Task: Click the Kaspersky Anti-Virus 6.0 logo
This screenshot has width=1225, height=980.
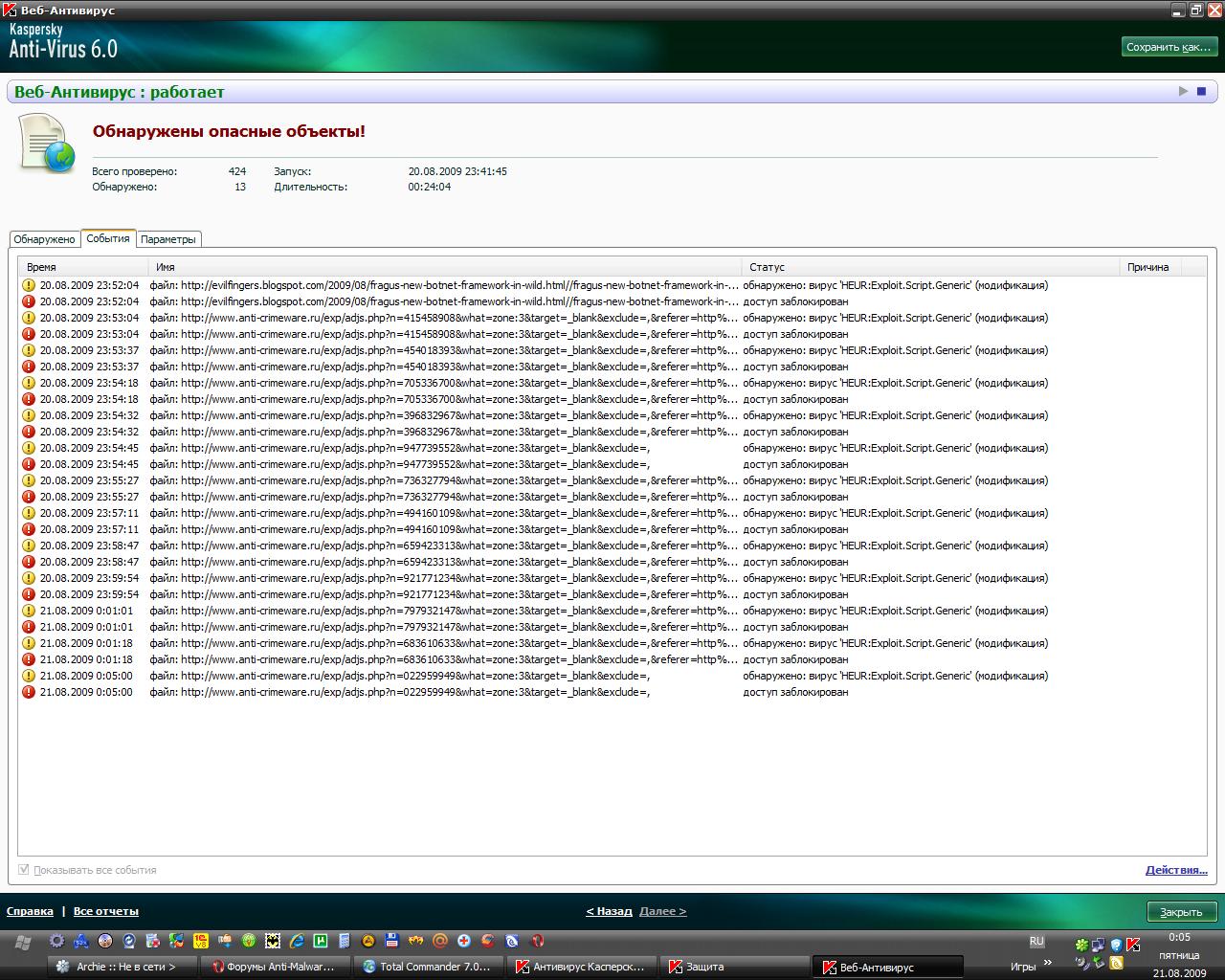Action: pos(63,43)
